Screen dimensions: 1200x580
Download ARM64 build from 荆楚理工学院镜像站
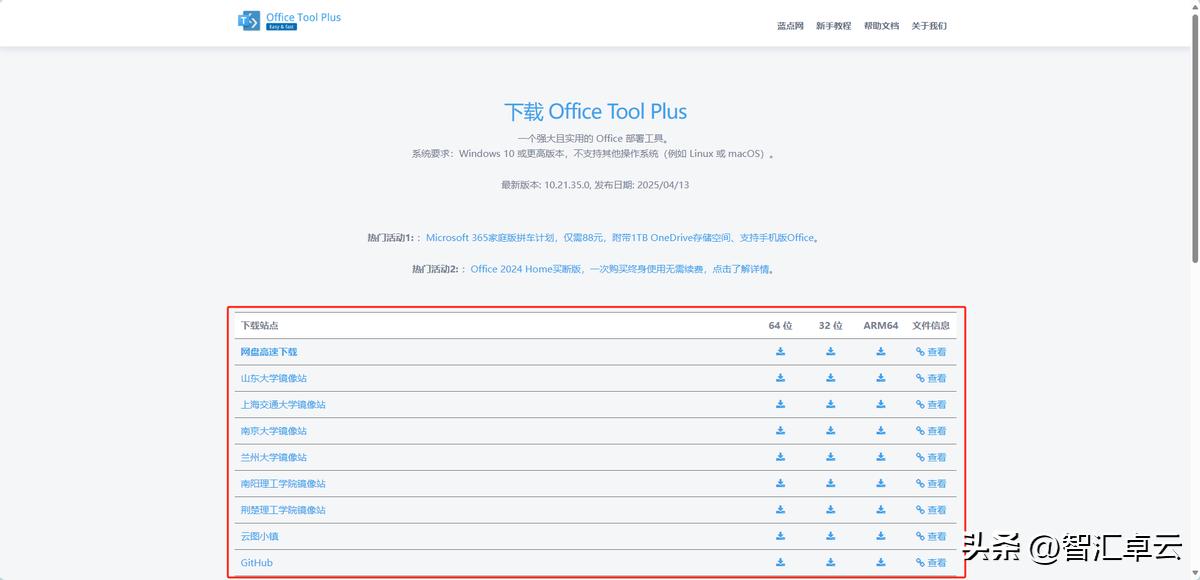point(881,509)
